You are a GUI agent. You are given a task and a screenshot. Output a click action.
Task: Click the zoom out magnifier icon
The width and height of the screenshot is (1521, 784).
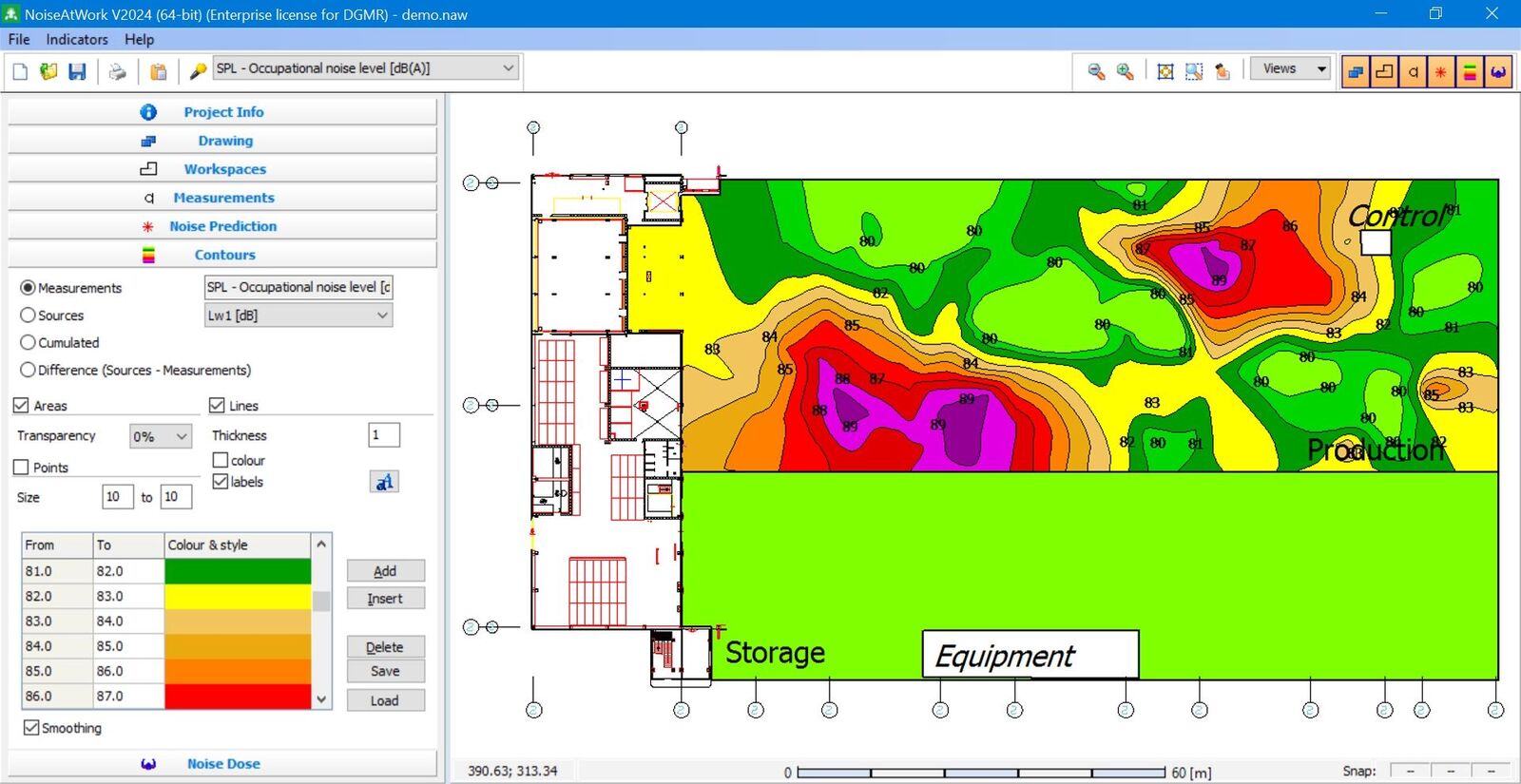(1096, 71)
